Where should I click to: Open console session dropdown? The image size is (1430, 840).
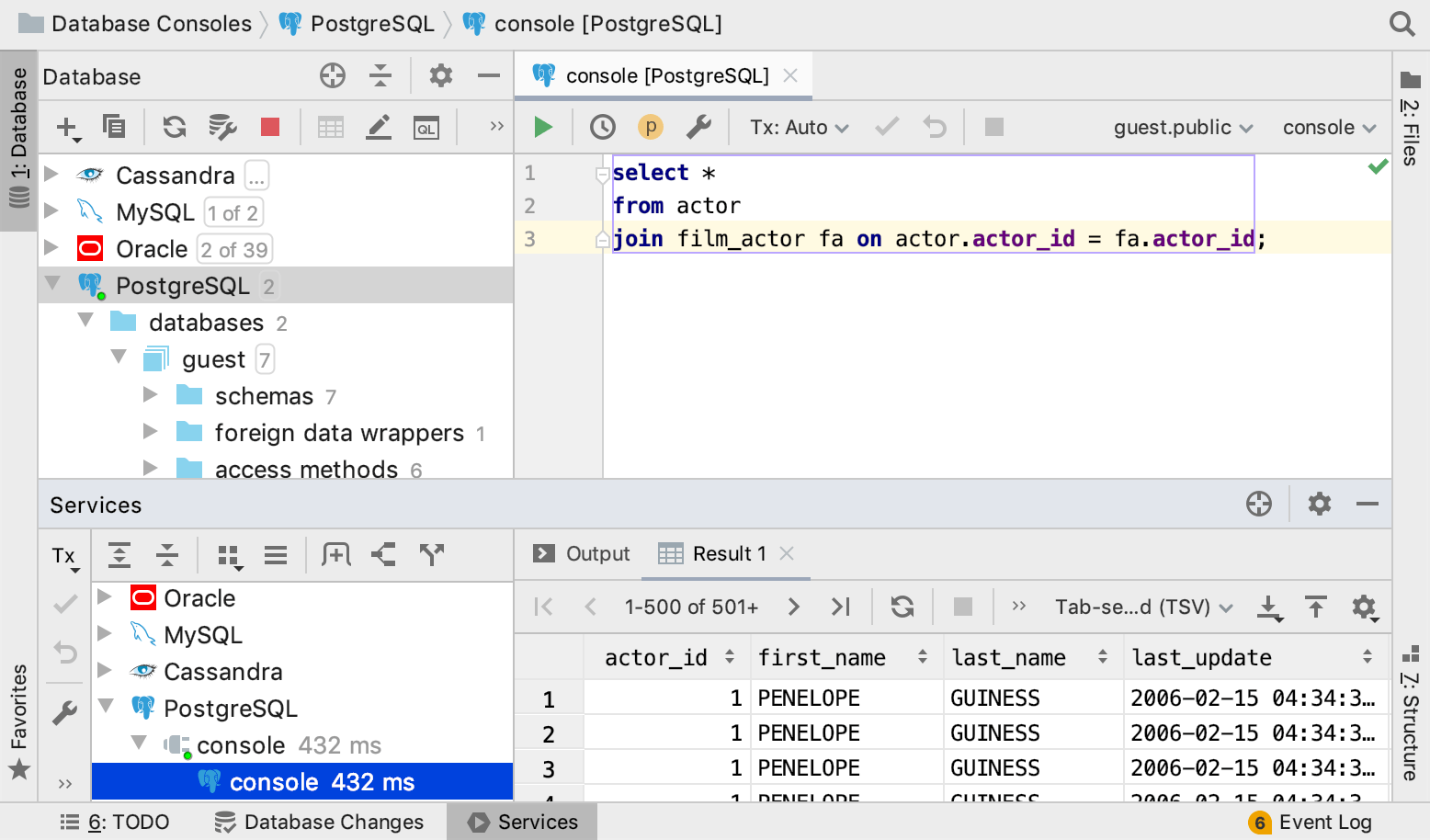(1329, 127)
